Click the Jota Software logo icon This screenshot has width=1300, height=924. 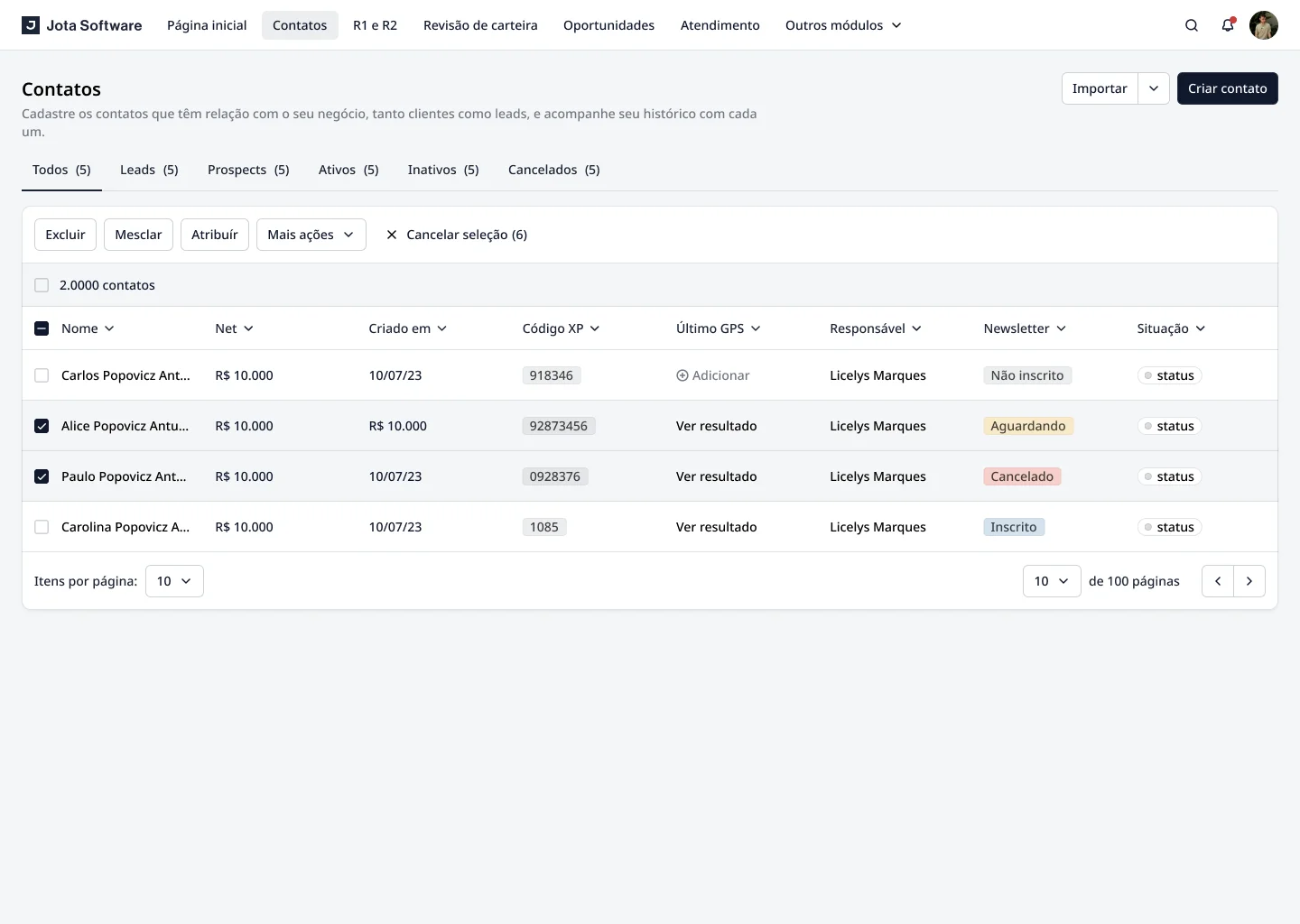coord(31,25)
